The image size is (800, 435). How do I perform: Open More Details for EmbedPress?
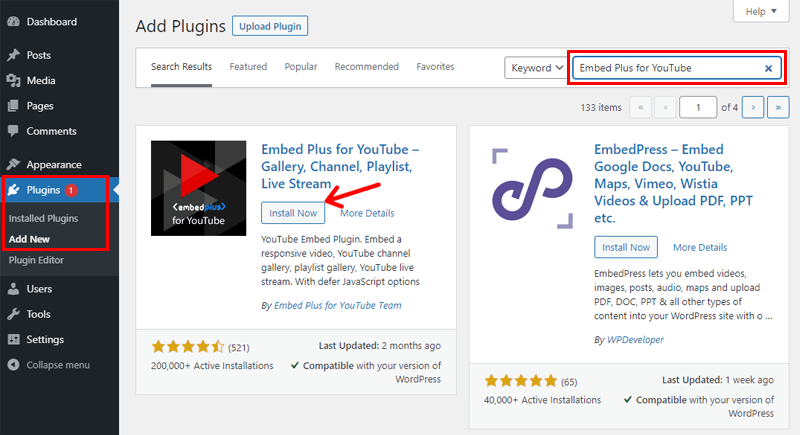tap(700, 247)
